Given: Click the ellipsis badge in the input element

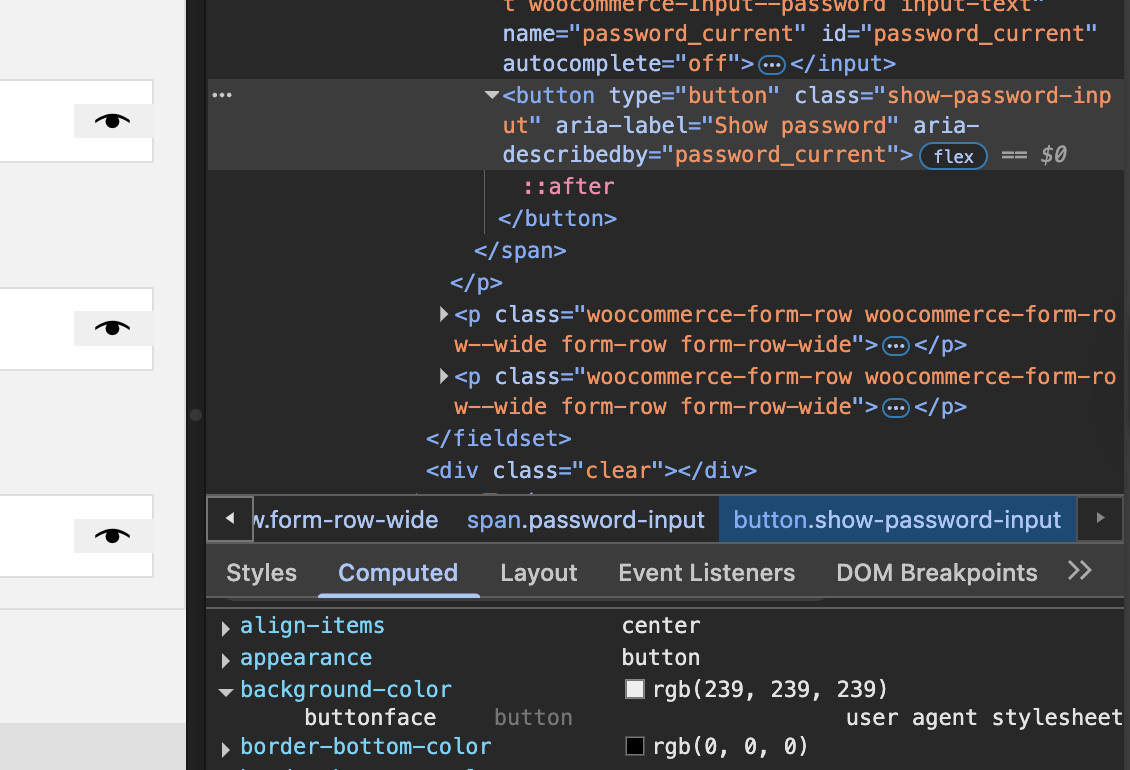Looking at the screenshot, I should pos(771,65).
